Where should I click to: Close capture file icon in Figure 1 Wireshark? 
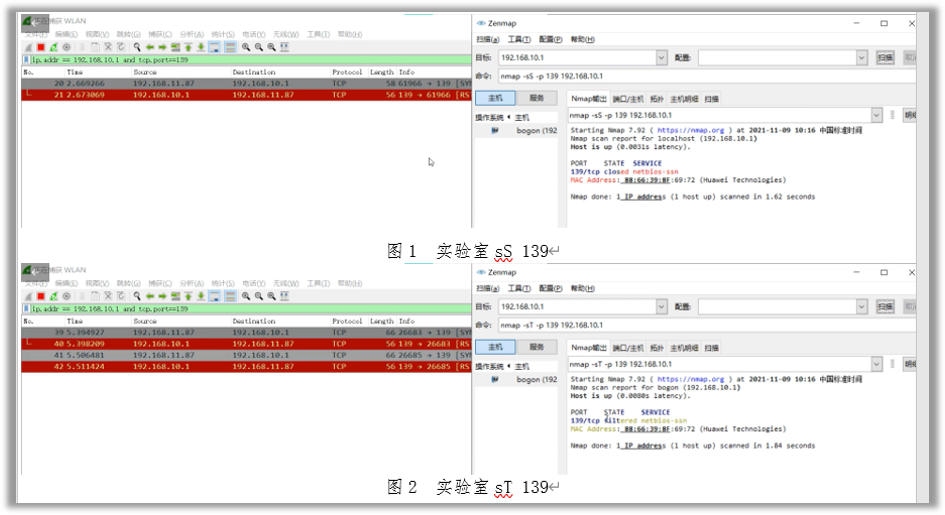click(x=108, y=47)
